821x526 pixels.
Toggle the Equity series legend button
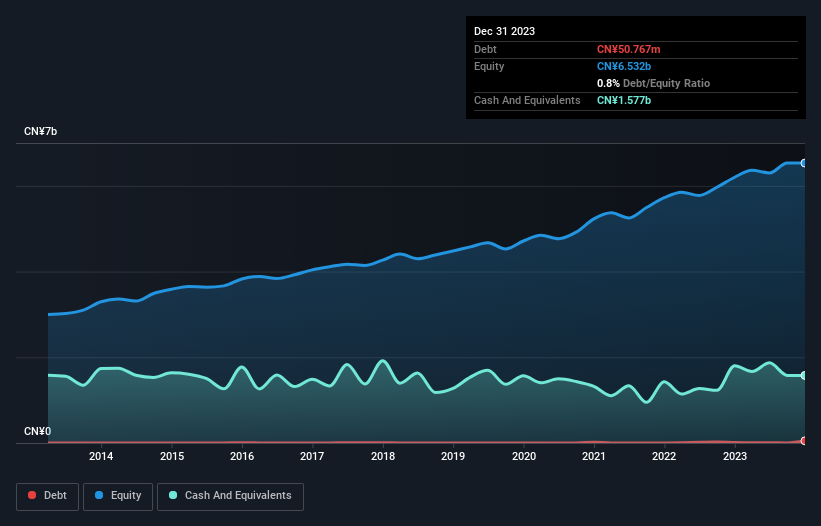[118, 496]
